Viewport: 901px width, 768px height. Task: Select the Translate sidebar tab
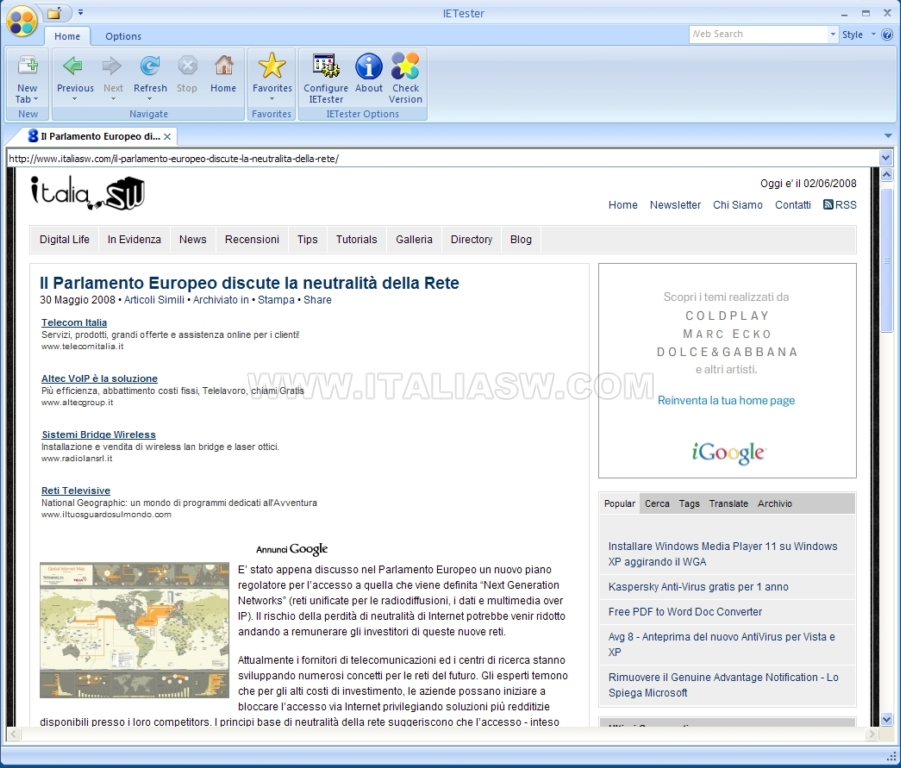point(729,504)
